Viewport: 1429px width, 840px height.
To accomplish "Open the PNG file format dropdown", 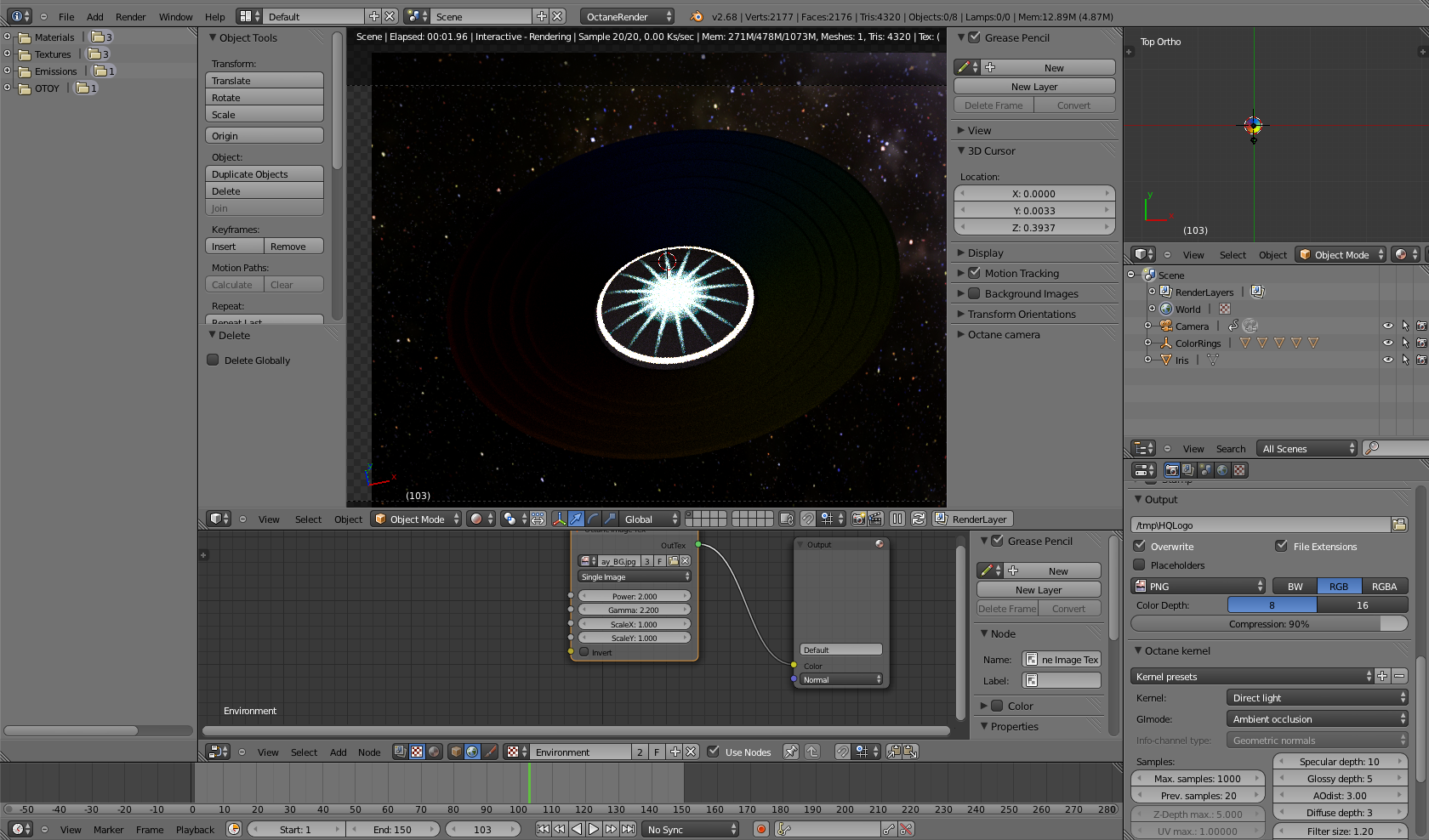I will [1198, 586].
